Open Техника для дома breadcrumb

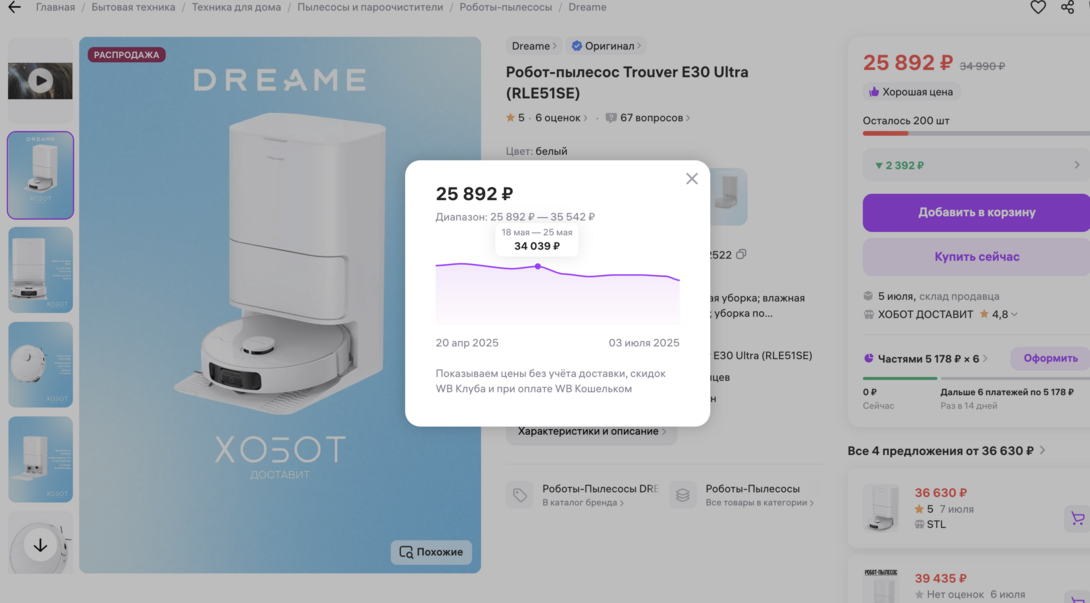coord(236,7)
